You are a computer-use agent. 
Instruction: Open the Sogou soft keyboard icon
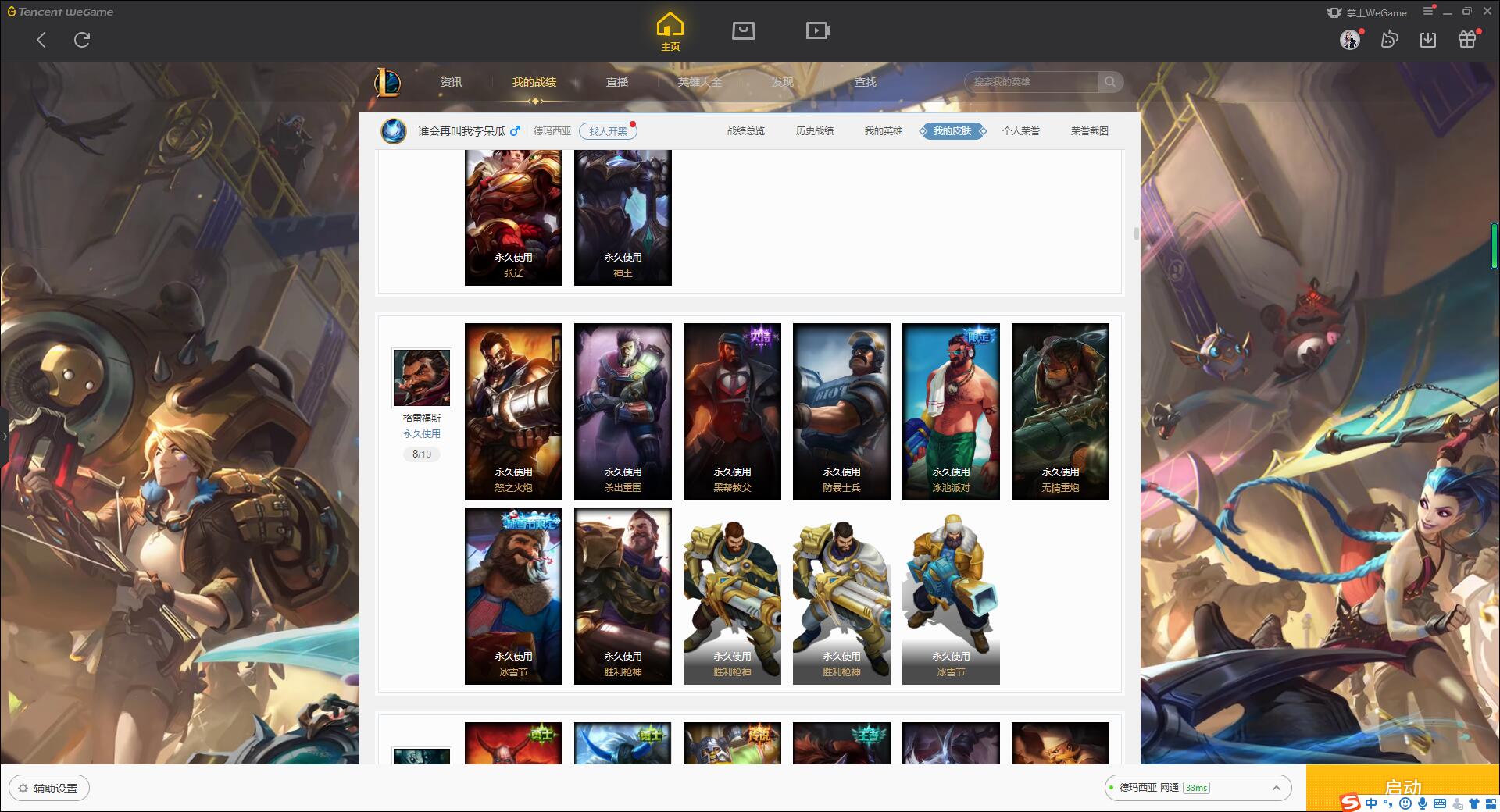(1440, 803)
